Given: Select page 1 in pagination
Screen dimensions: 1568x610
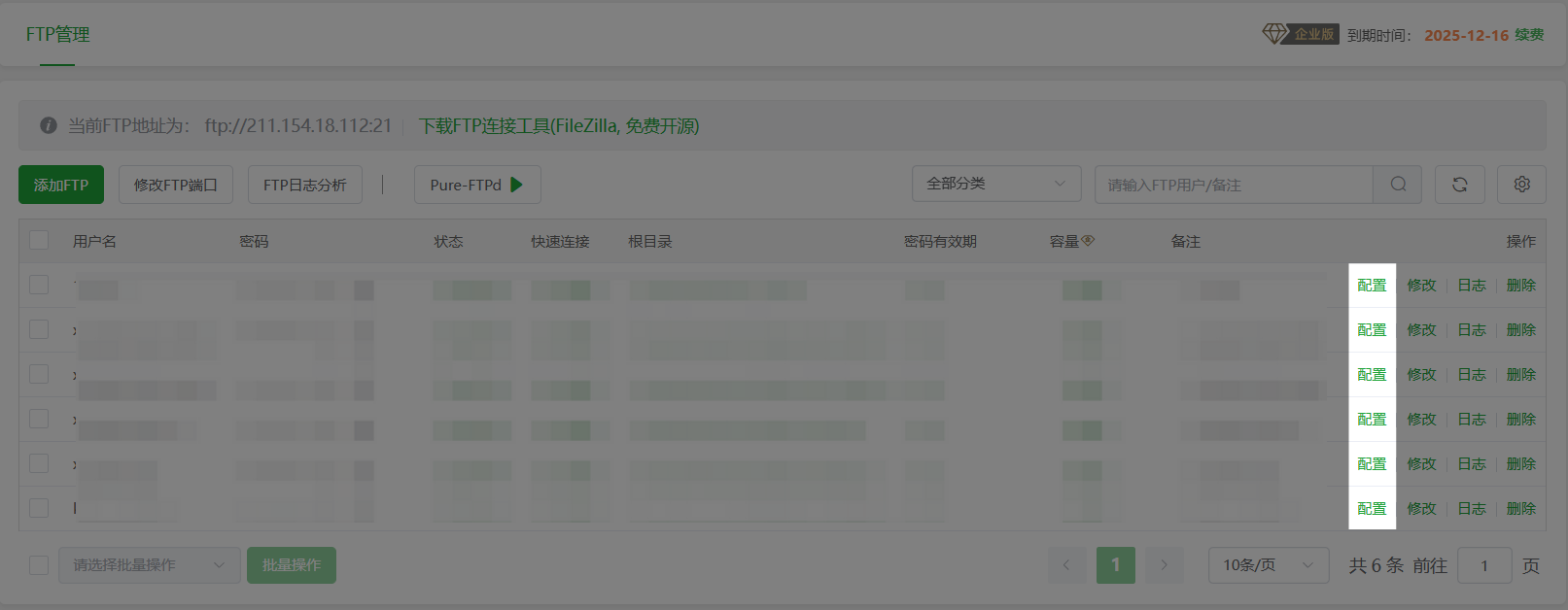Looking at the screenshot, I should tap(1115, 565).
